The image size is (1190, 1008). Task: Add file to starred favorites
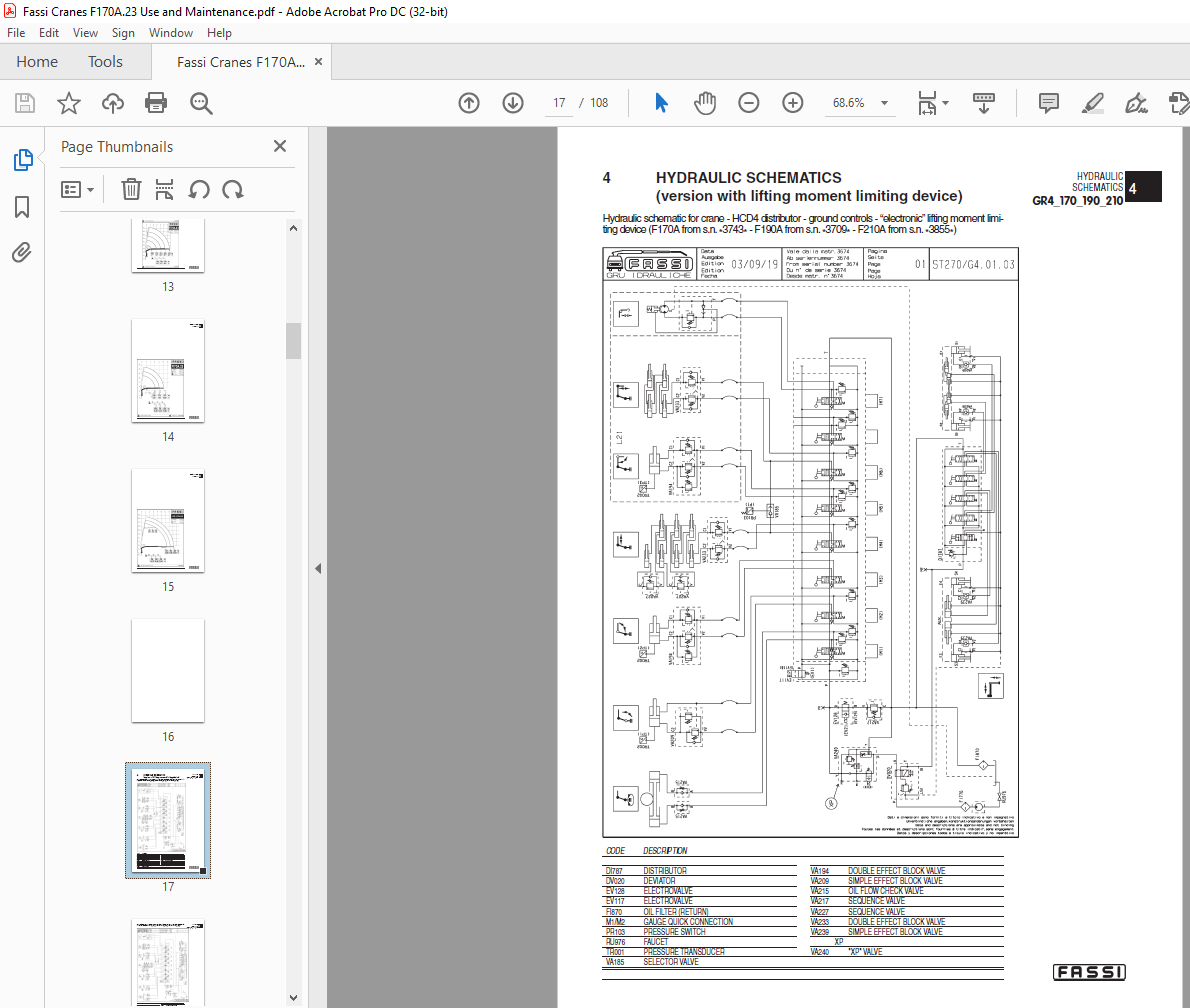69,103
